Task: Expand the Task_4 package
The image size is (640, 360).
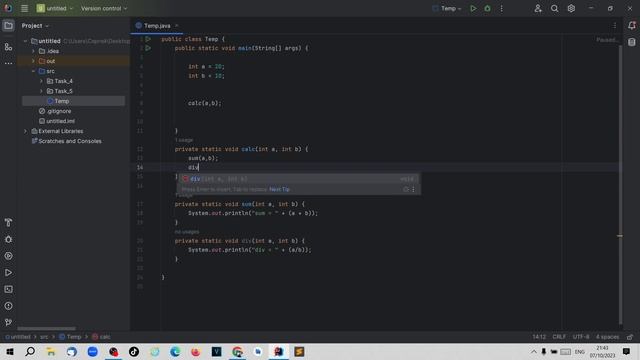Action: [x=41, y=81]
